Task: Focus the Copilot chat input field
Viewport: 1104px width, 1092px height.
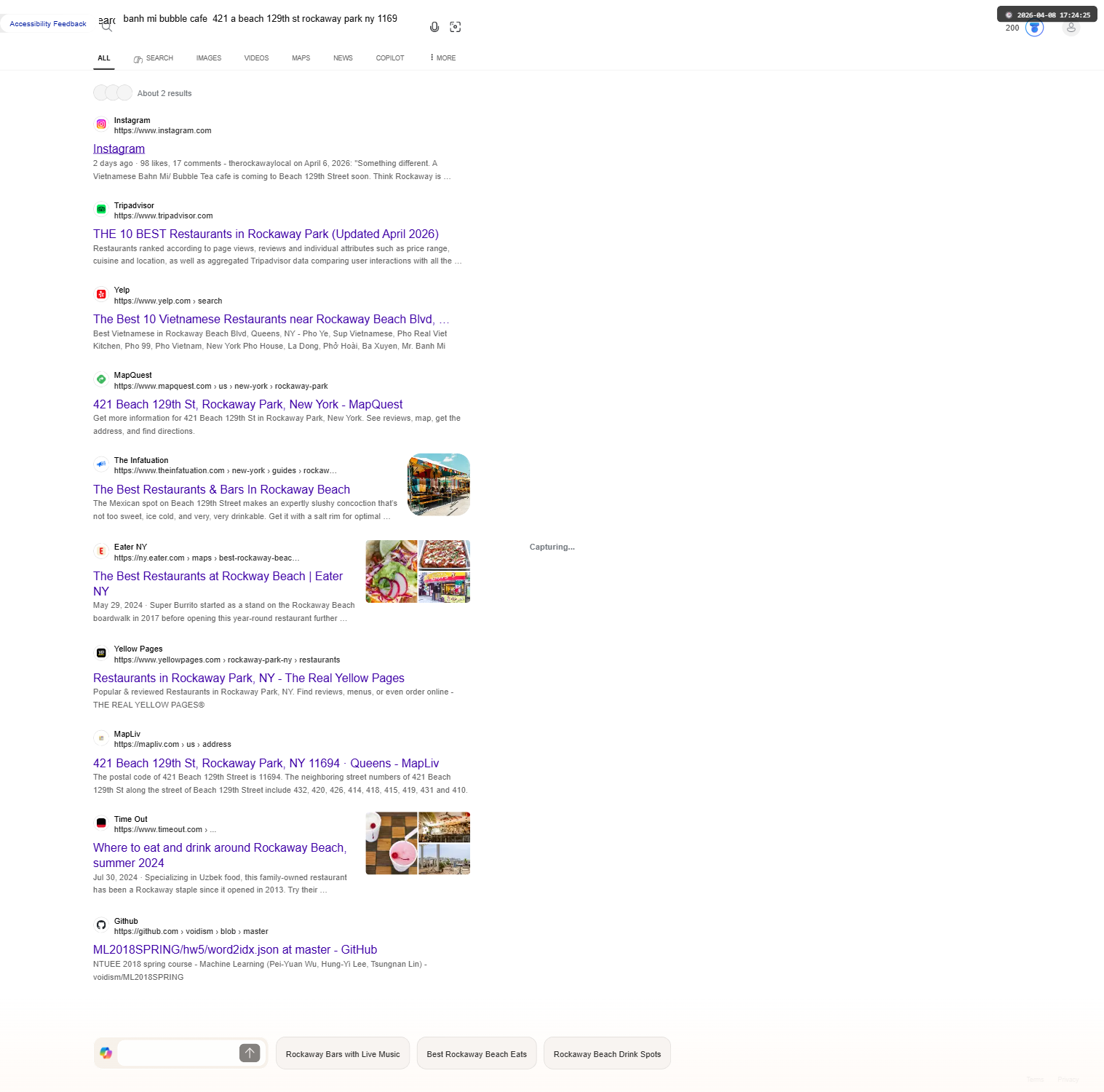Action: [x=178, y=1053]
